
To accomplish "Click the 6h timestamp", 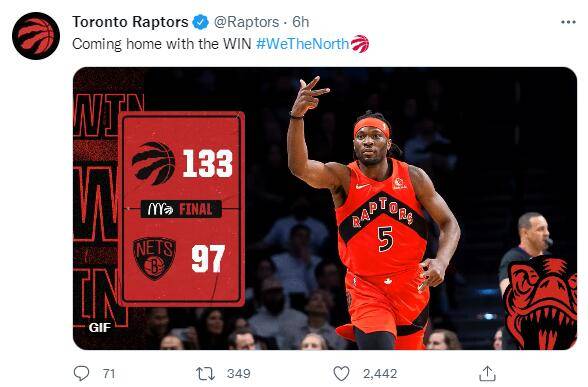I will (x=301, y=22).
